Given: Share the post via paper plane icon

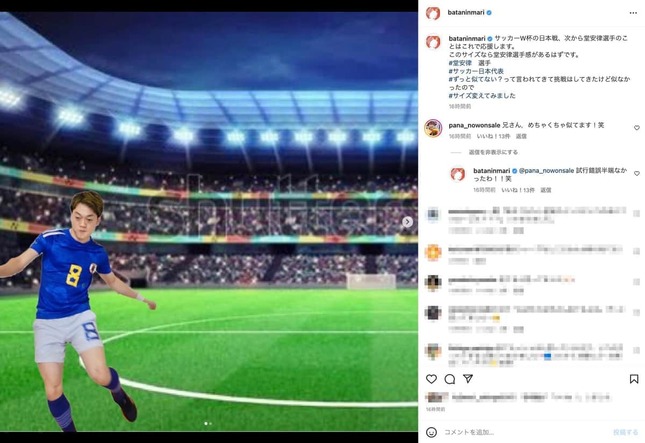Looking at the screenshot, I should [468, 378].
